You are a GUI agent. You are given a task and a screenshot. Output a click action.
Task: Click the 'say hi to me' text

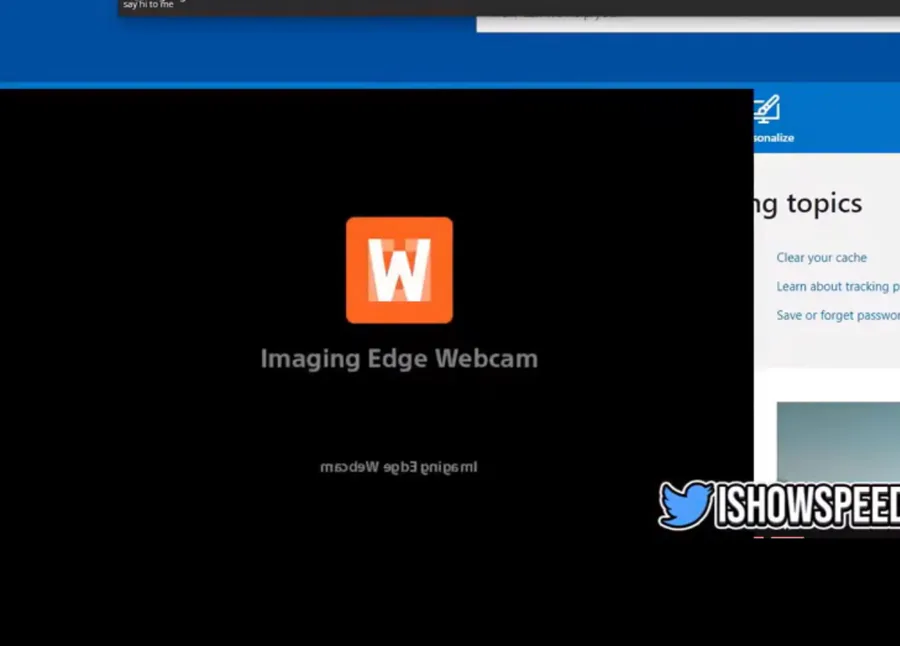(x=148, y=5)
